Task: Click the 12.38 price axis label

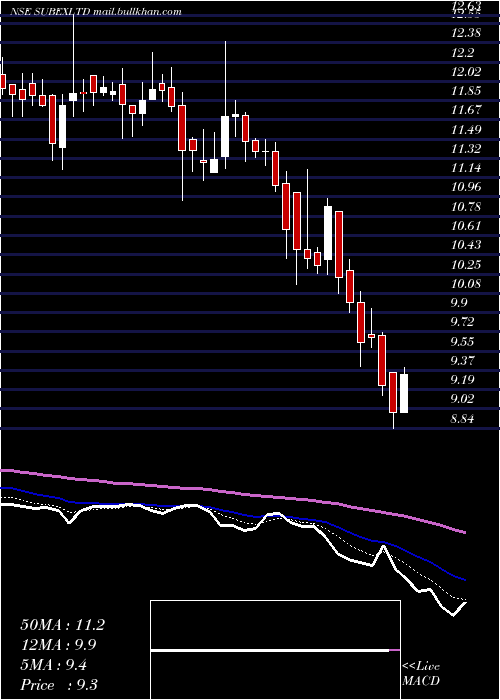Action: click(x=466, y=33)
